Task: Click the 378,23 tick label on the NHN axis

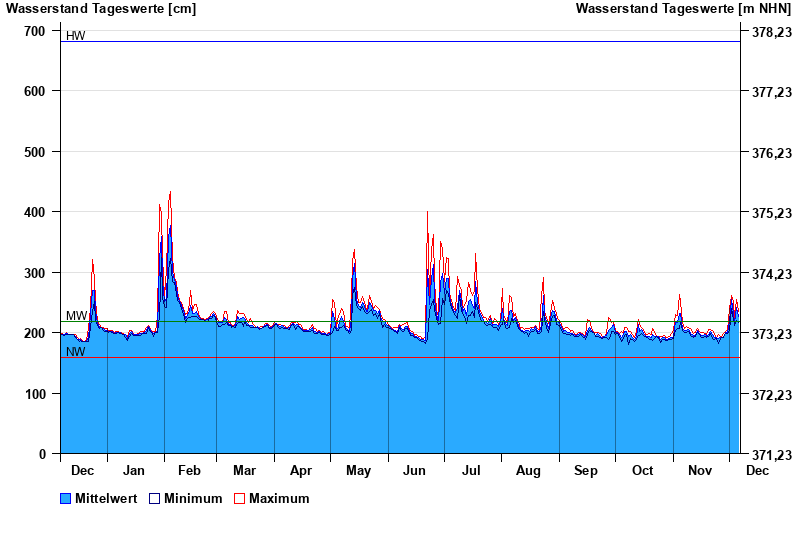Action: pos(771,32)
